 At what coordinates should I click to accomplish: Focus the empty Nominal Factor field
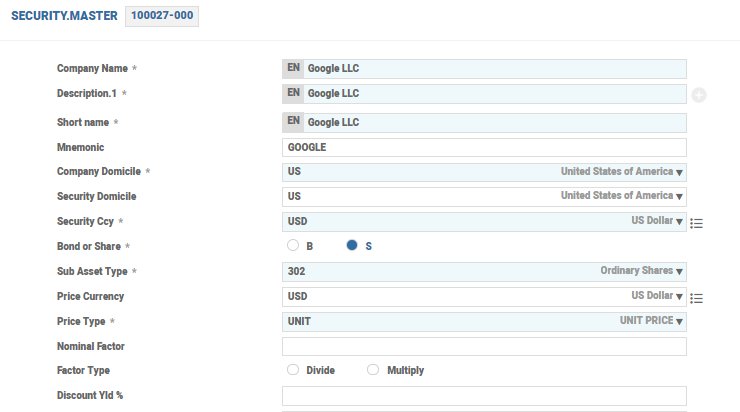484,347
